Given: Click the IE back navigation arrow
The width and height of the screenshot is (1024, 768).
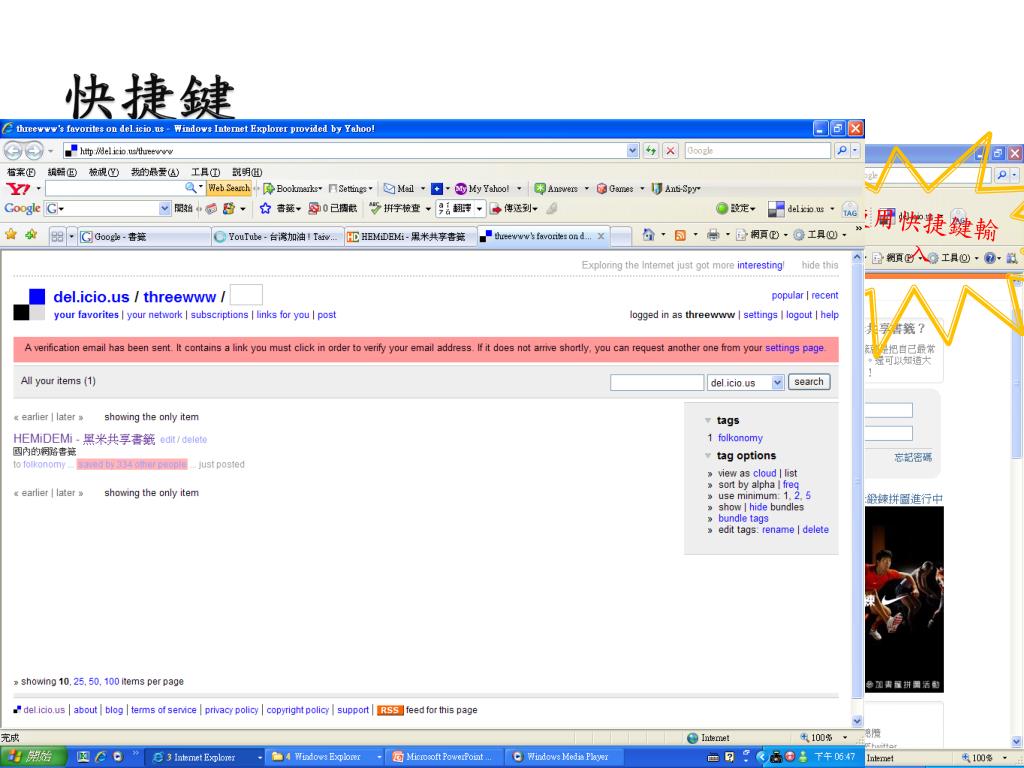Looking at the screenshot, I should (x=12, y=151).
